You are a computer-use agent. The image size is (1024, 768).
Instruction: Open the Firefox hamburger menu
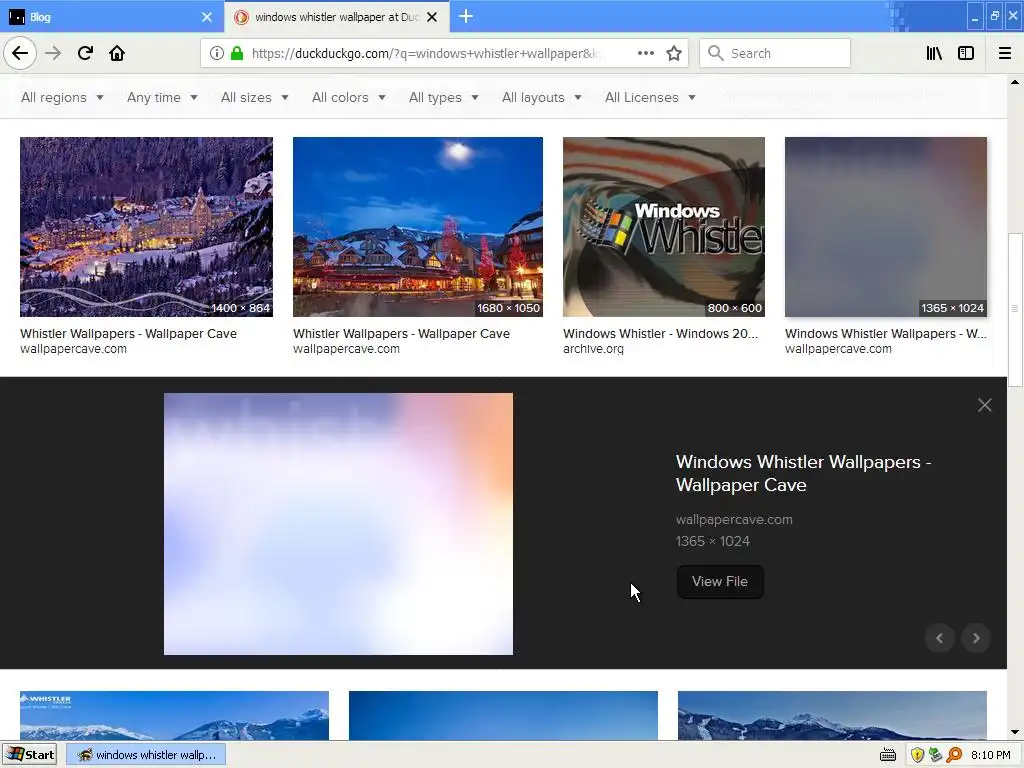pyautogui.click(x=1005, y=54)
